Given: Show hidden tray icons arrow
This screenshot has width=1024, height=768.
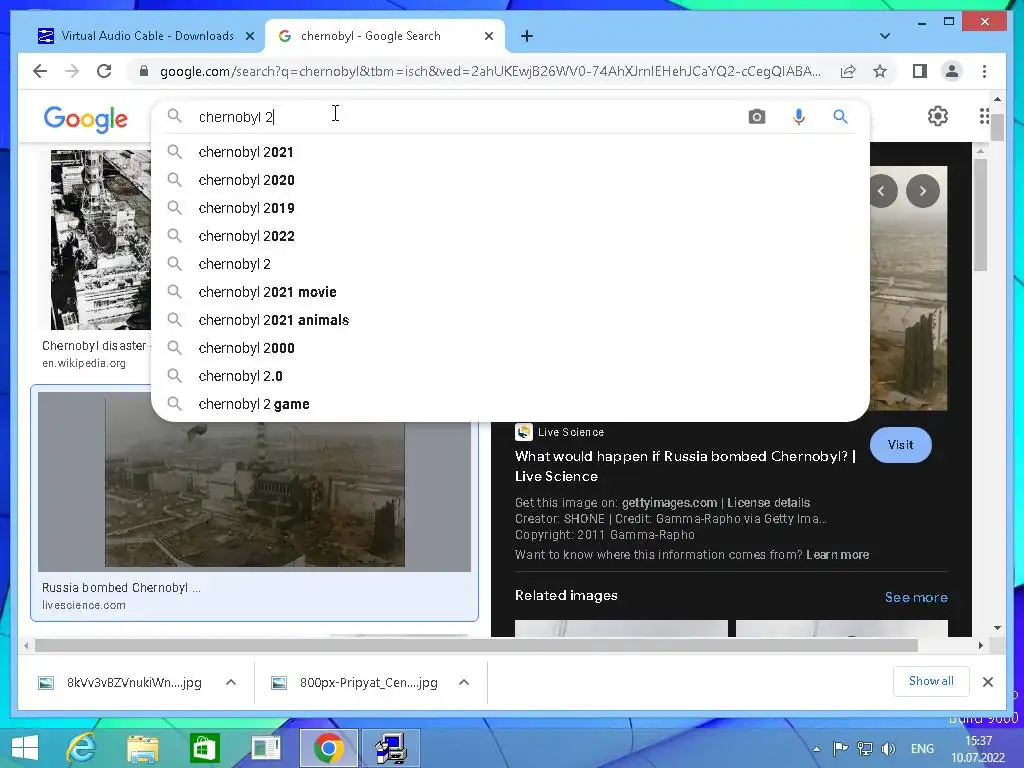Looking at the screenshot, I should coord(816,749).
